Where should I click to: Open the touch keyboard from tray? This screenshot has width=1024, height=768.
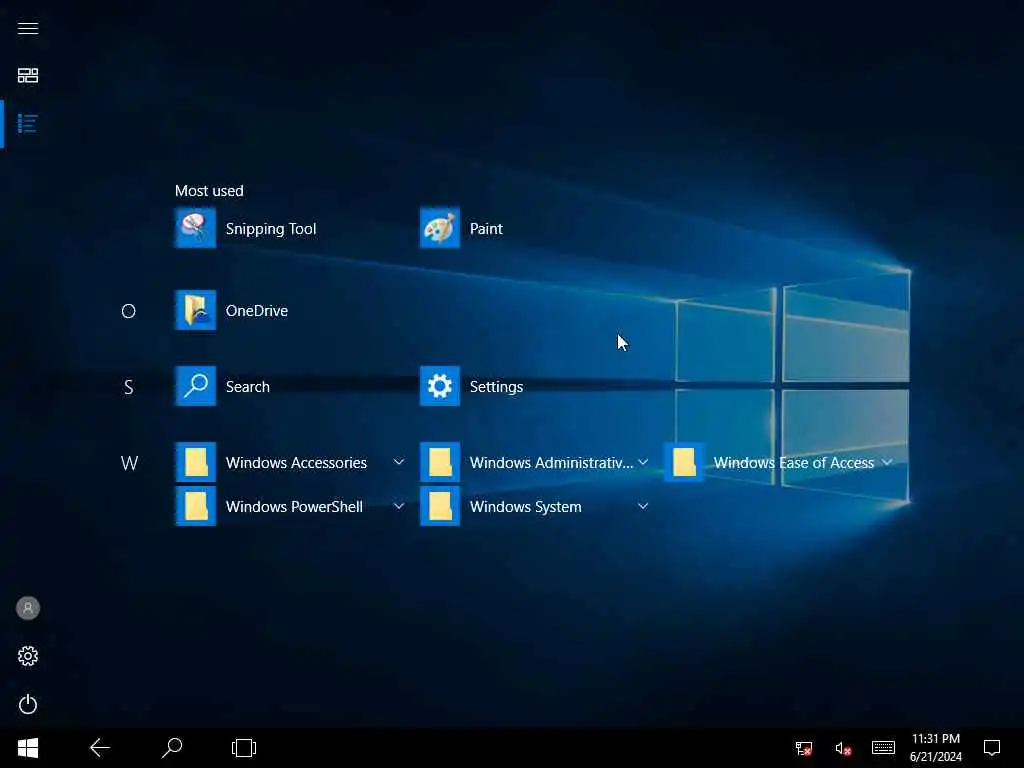(883, 748)
